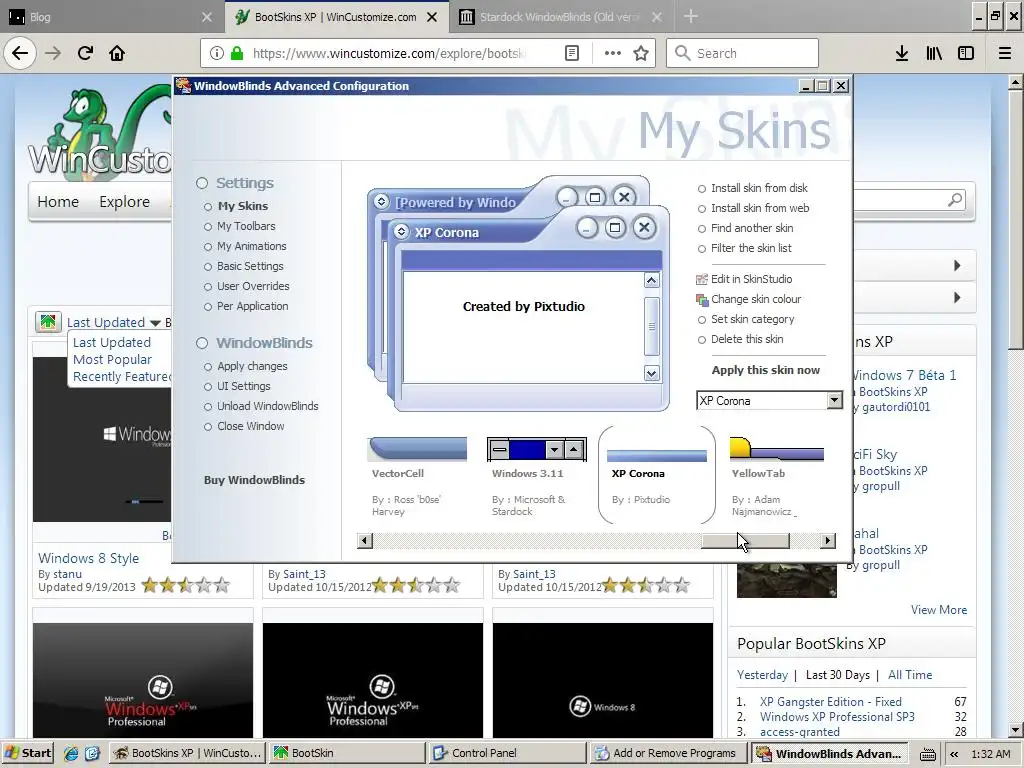Open XP Gangster Edition - Fixed link

click(830, 701)
